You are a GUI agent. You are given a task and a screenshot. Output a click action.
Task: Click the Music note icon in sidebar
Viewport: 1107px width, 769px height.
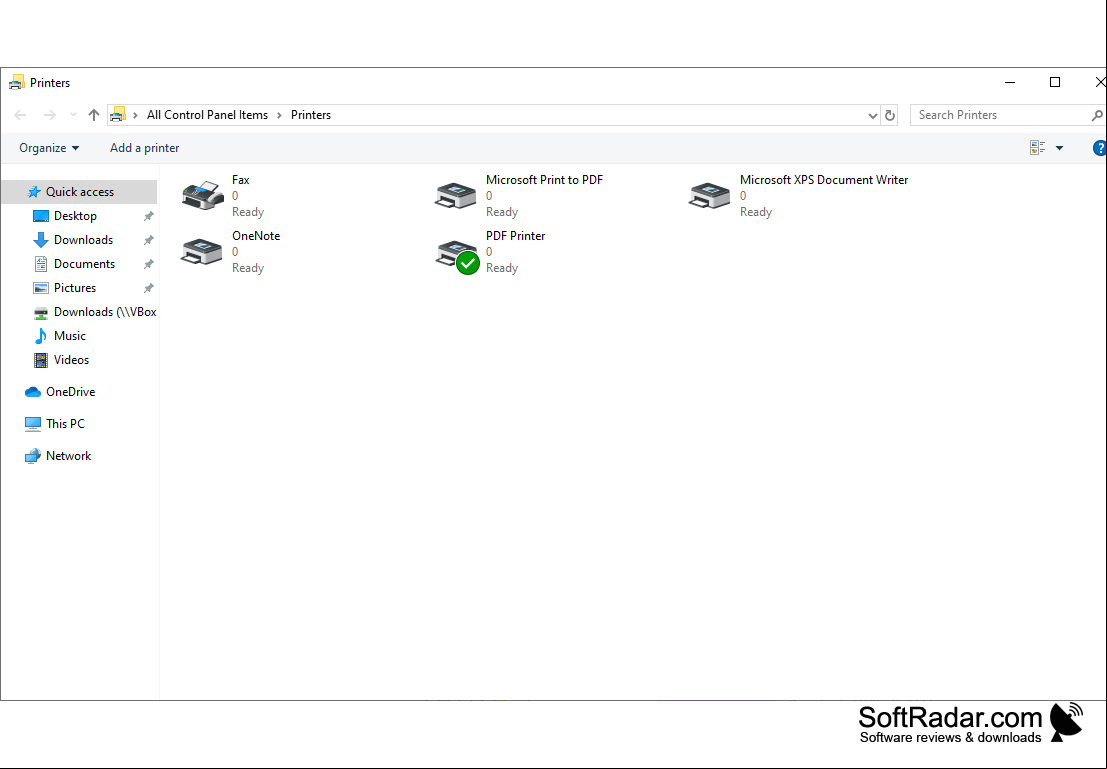41,336
